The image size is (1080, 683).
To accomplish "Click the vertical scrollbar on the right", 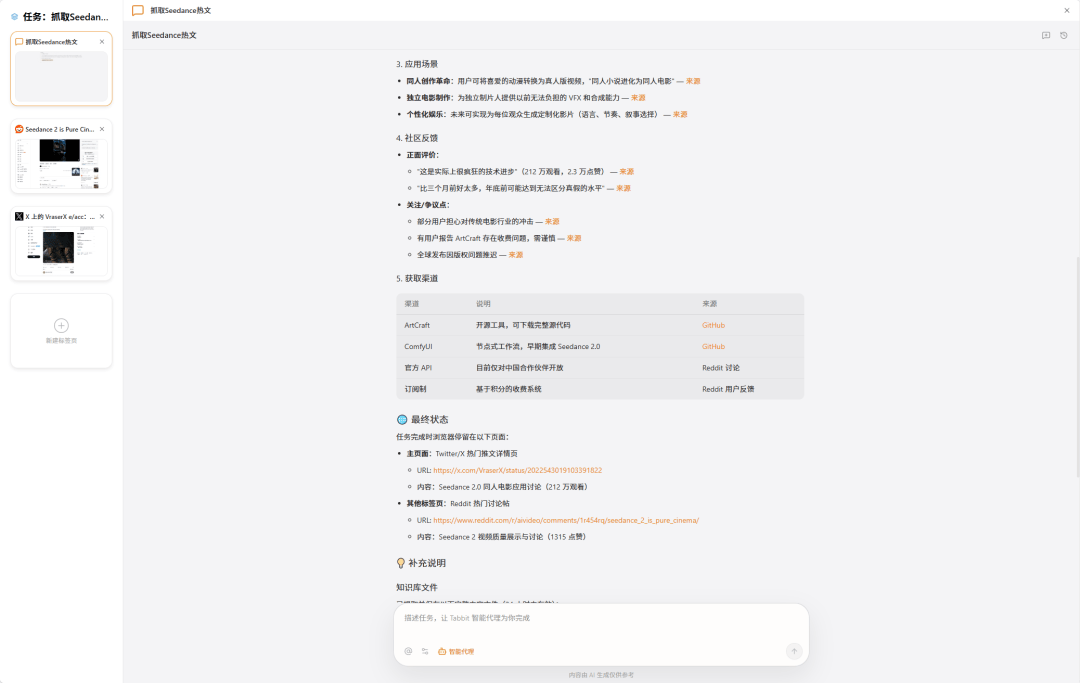I will pyautogui.click(x=1077, y=367).
